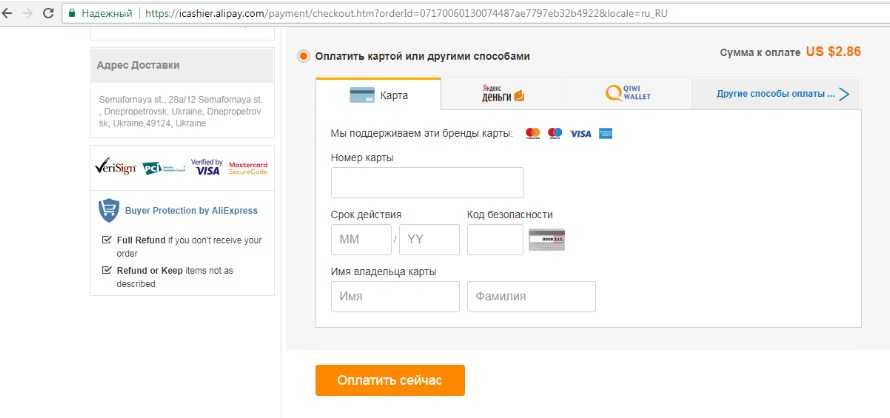890x418 pixels.
Task: Click the Refund or Keep checkmark
Action: coord(107,270)
